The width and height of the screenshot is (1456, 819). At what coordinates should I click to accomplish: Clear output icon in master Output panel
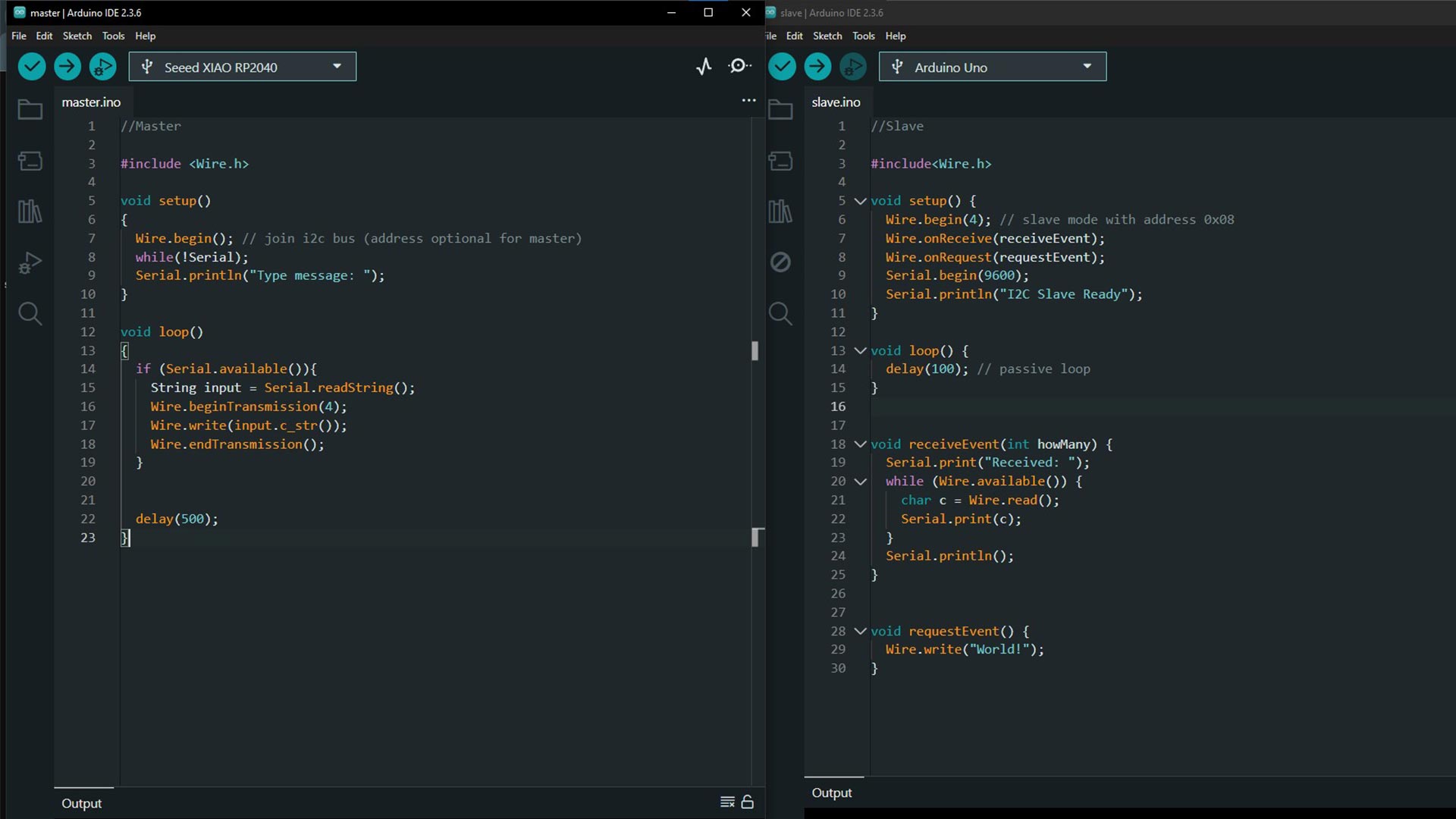point(727,802)
